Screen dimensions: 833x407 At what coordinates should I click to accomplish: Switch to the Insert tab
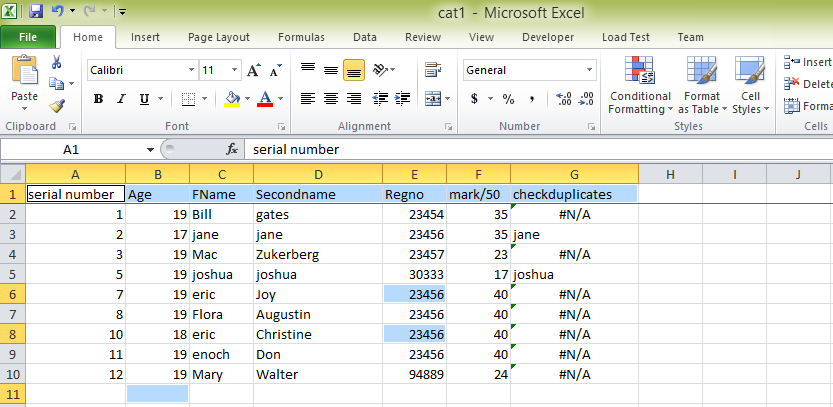point(145,37)
